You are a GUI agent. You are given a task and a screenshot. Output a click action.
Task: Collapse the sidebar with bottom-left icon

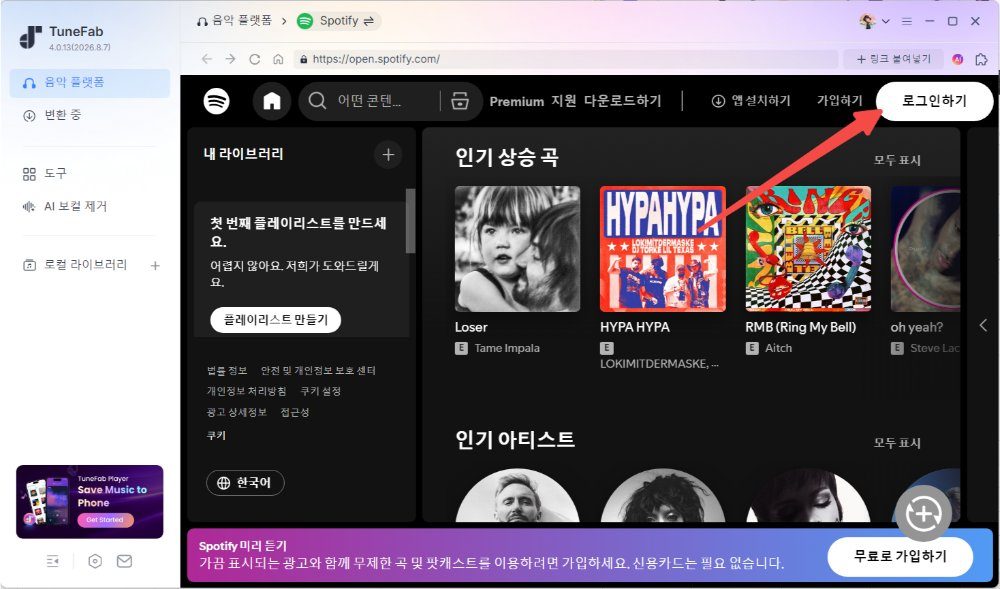[x=53, y=561]
